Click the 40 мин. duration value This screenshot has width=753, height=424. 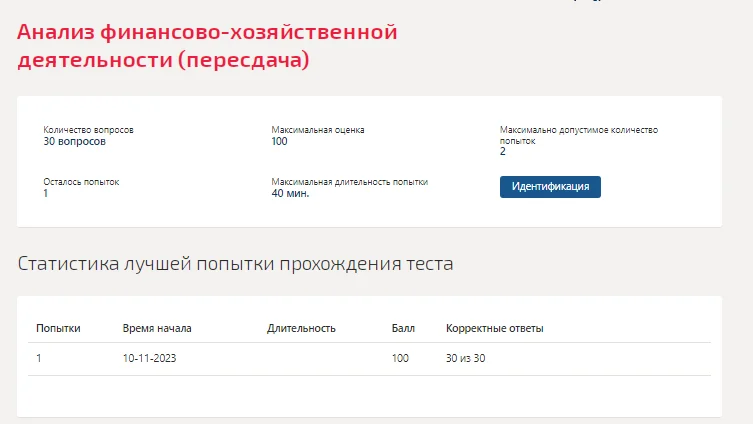point(290,194)
